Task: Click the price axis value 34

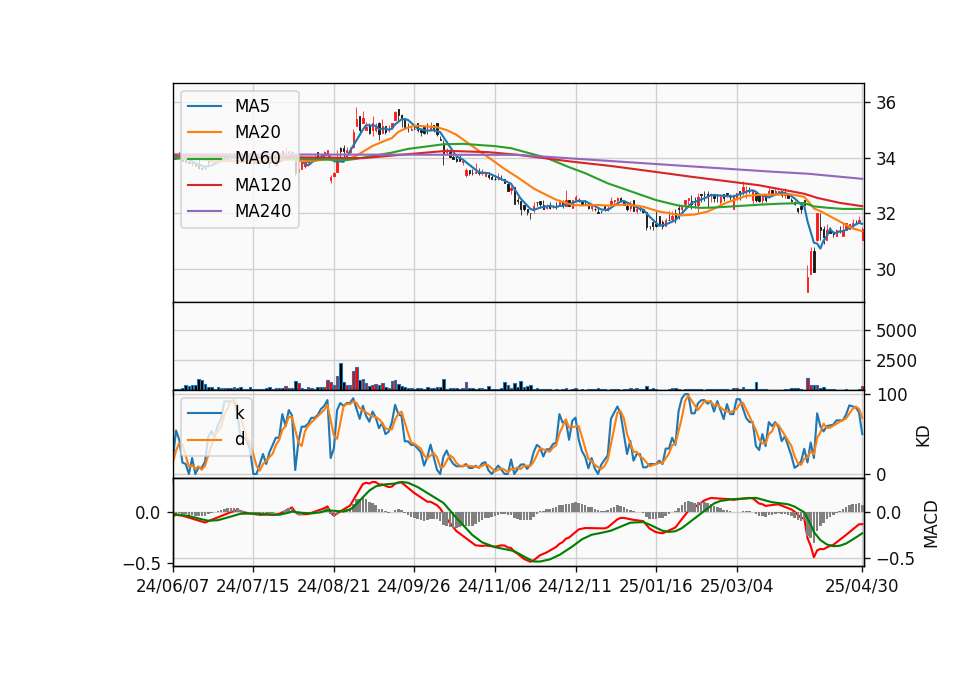Action: (x=886, y=159)
